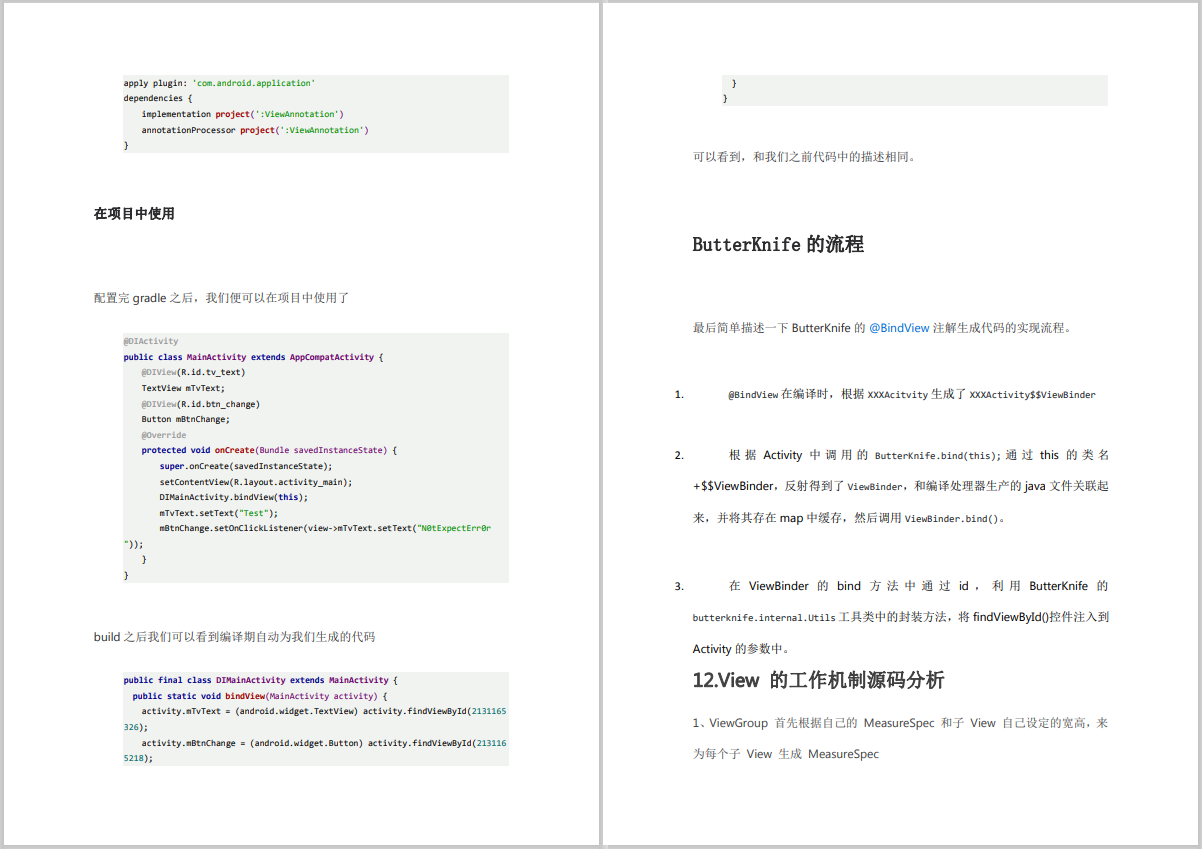The image size is (1202, 849).
Task: Click paragraph starting "1、ViewGroup 首先根据自己的 MeasureSpec"
Action: pyautogui.click(x=900, y=723)
